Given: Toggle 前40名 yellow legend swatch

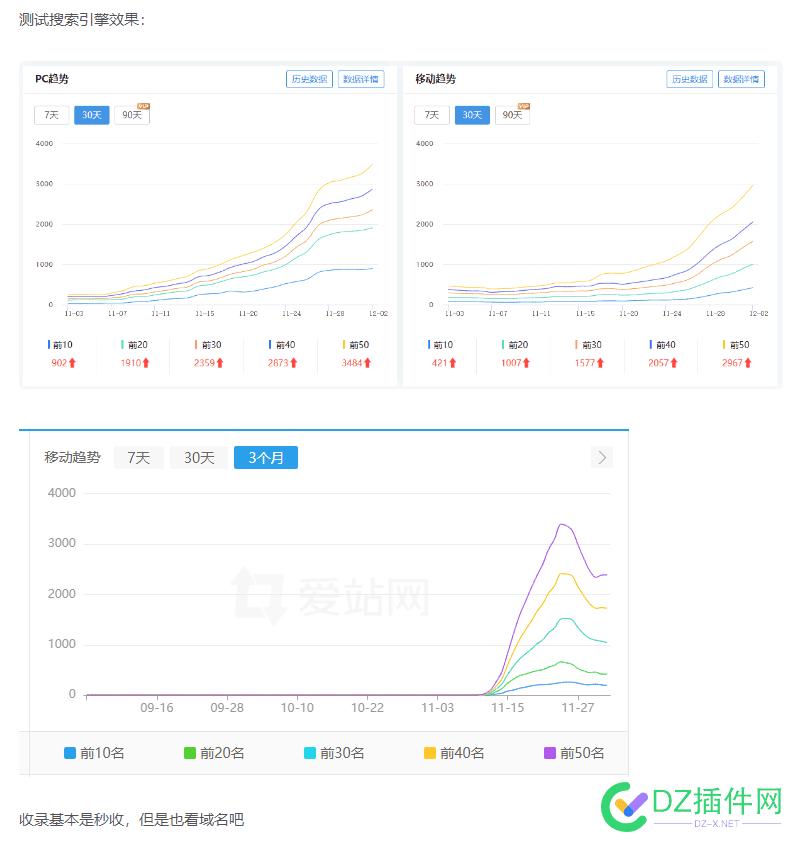Looking at the screenshot, I should [x=430, y=753].
